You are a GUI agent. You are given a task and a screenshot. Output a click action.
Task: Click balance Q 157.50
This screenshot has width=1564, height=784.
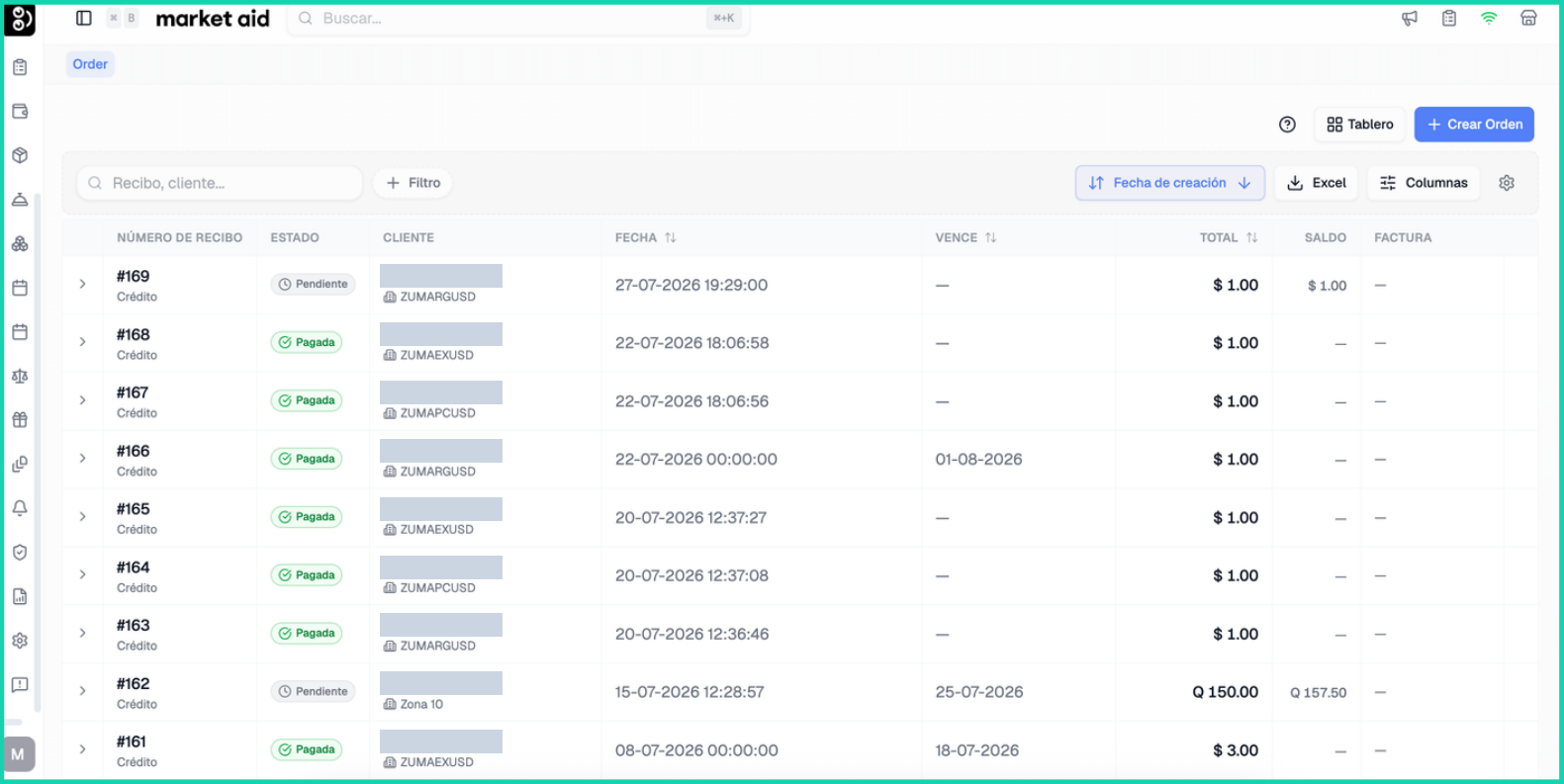(x=1318, y=692)
